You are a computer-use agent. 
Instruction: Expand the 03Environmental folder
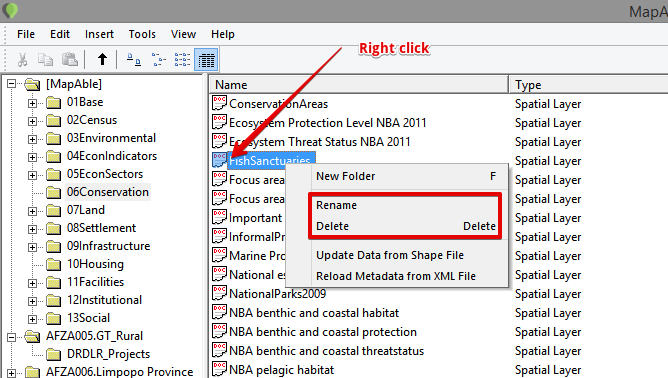coord(32,139)
